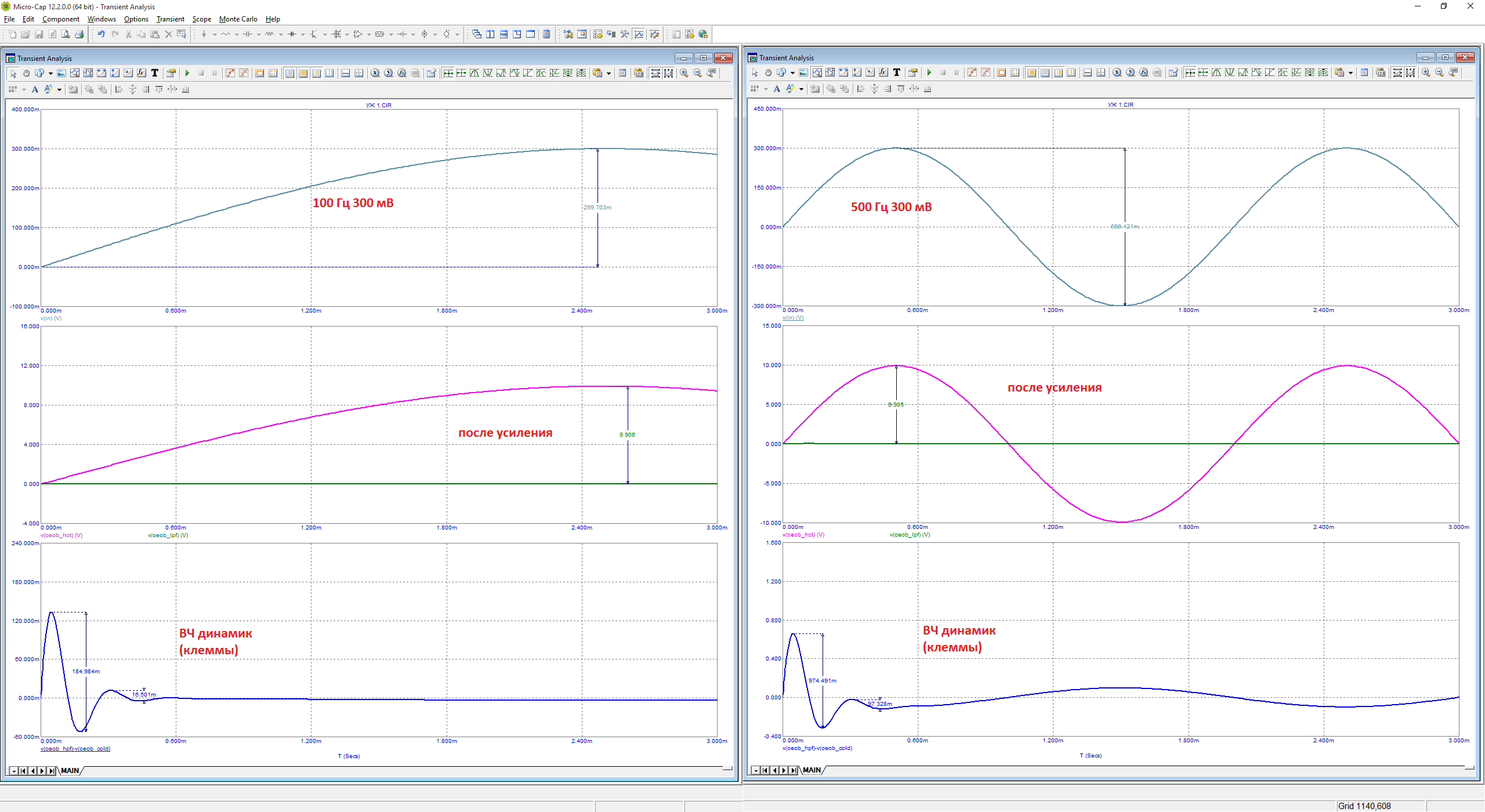The width and height of the screenshot is (1485, 812).
Task: Click the Y-axis scale icon in right window
Action: pyautogui.click(x=1130, y=72)
